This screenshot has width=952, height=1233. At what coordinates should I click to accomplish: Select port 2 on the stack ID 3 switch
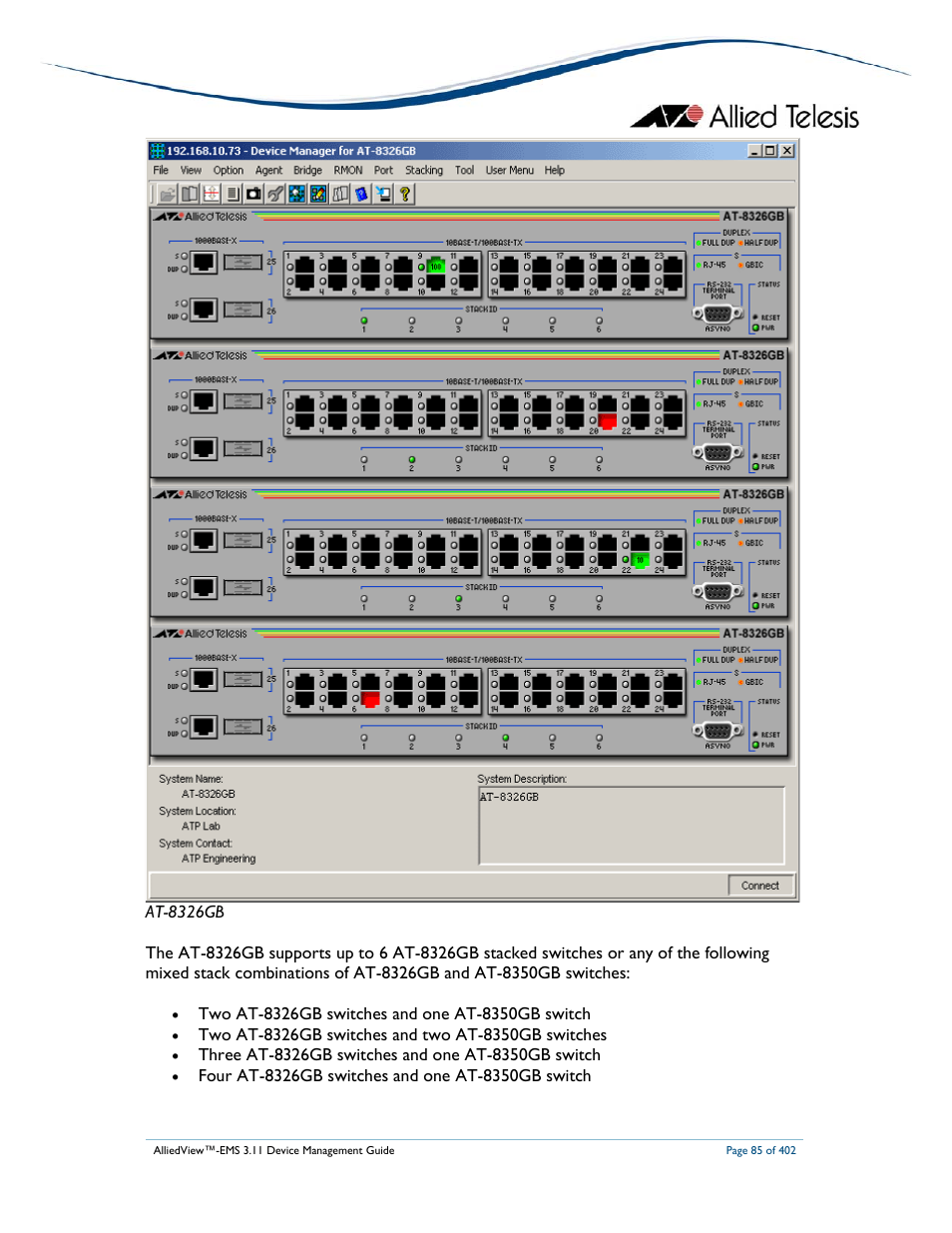click(x=305, y=560)
